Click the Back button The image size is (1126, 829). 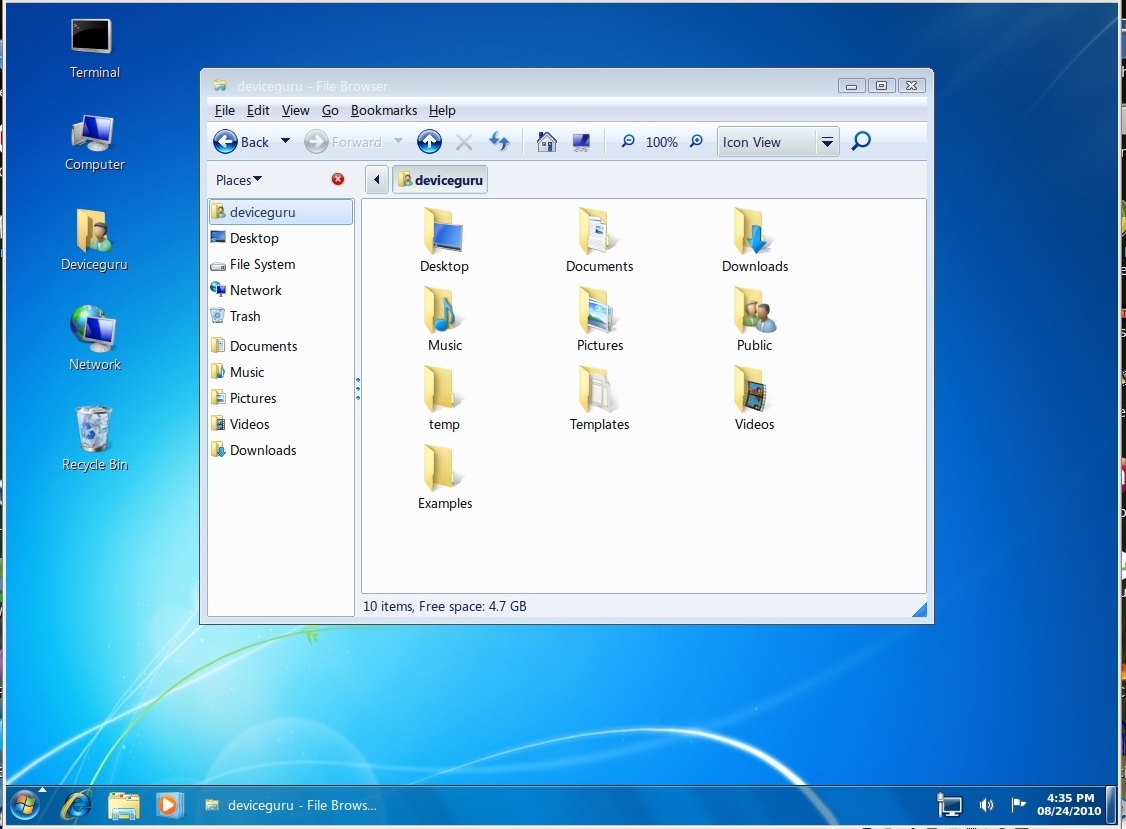241,142
